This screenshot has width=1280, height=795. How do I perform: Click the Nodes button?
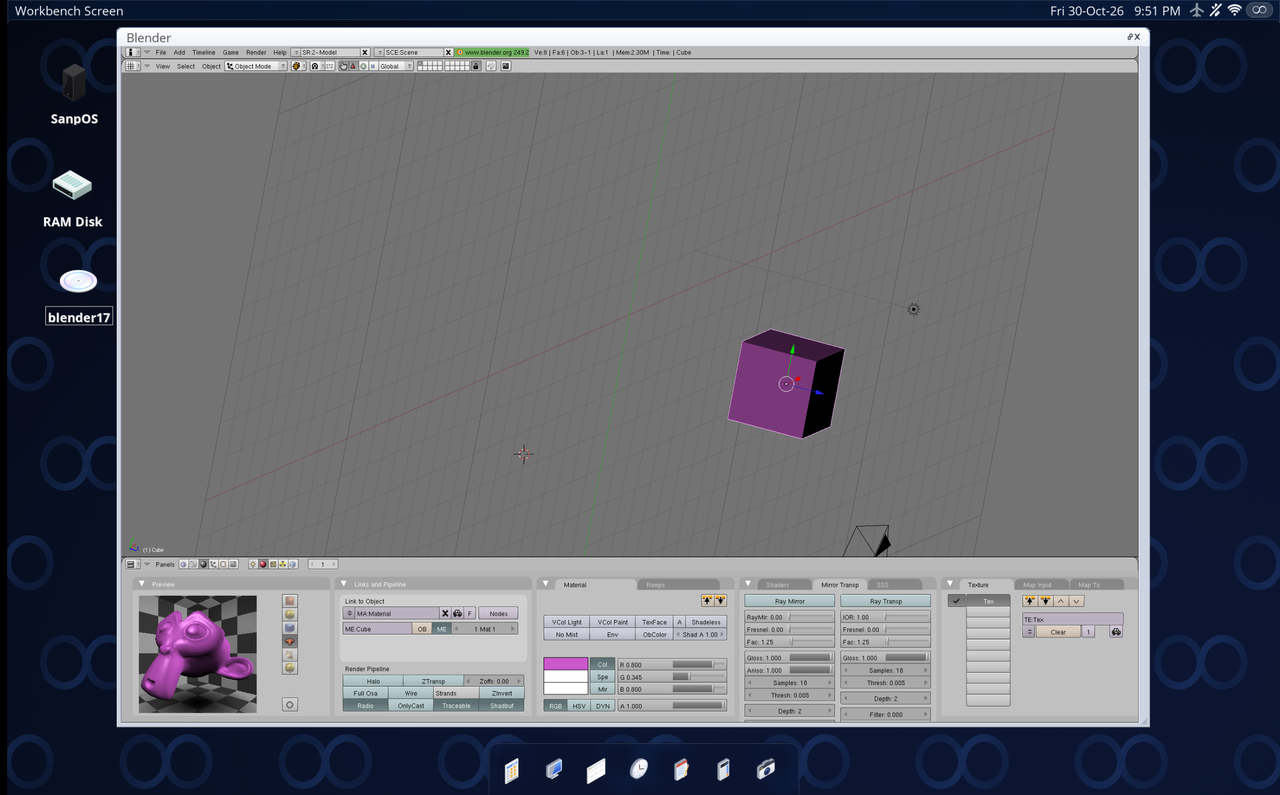tap(498, 613)
